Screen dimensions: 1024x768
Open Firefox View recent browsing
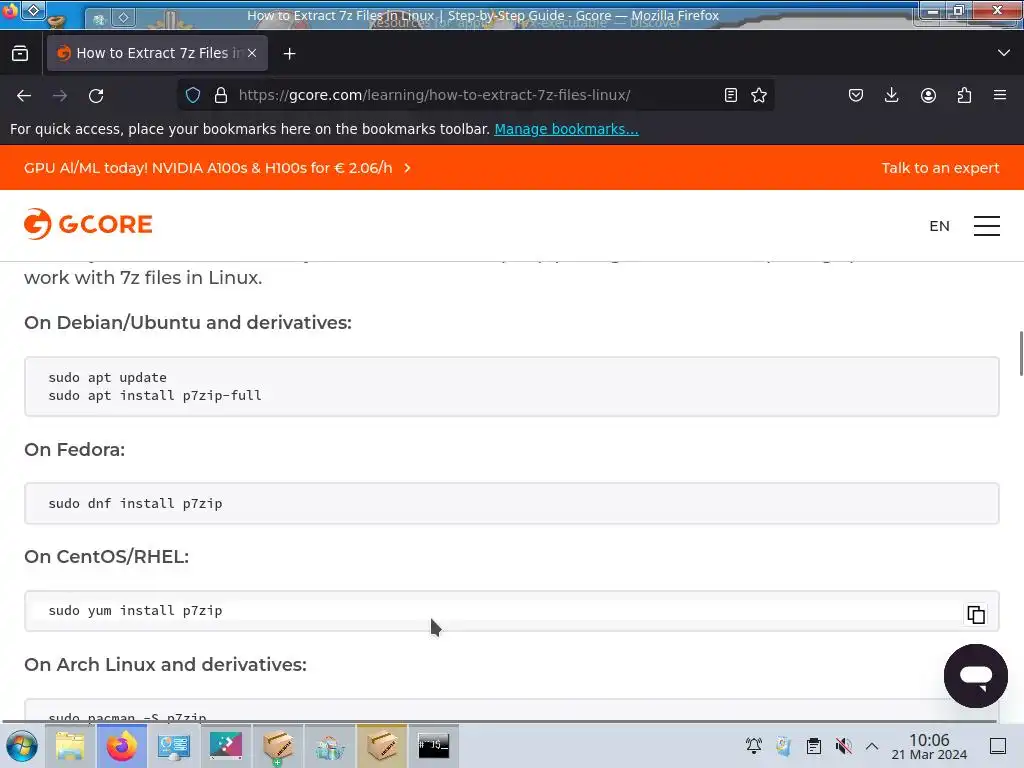coord(20,53)
